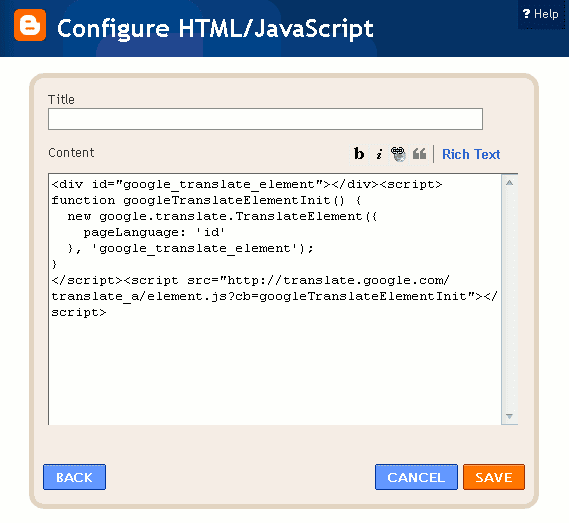This screenshot has width=569, height=523.
Task: Click the line with 'translate_a/element.js?cb='
Action: coord(274,296)
